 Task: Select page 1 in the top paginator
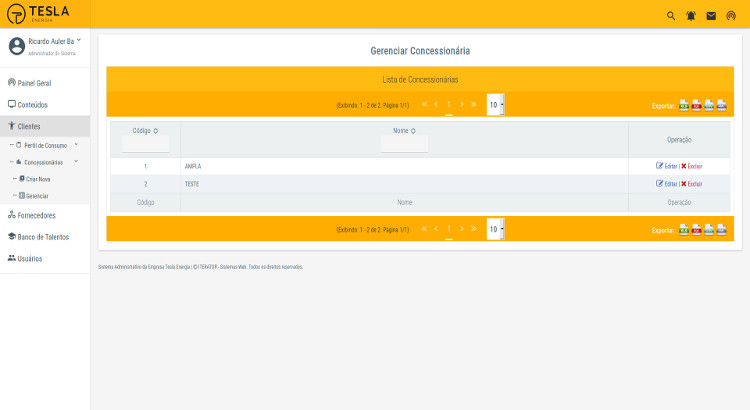[449, 104]
